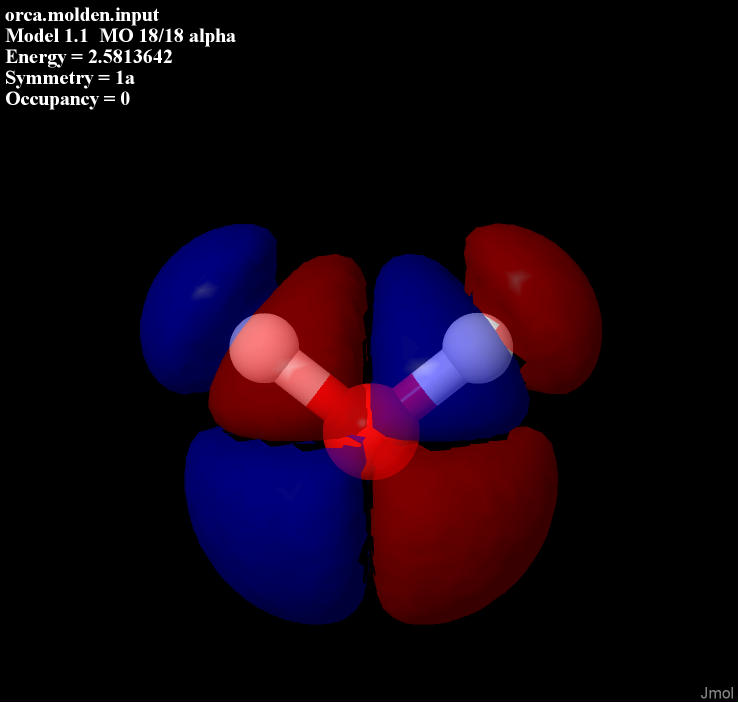Click the bond between oxygen and left hydrogen
Image resolution: width=738 pixels, height=702 pixels.
pyautogui.click(x=313, y=383)
